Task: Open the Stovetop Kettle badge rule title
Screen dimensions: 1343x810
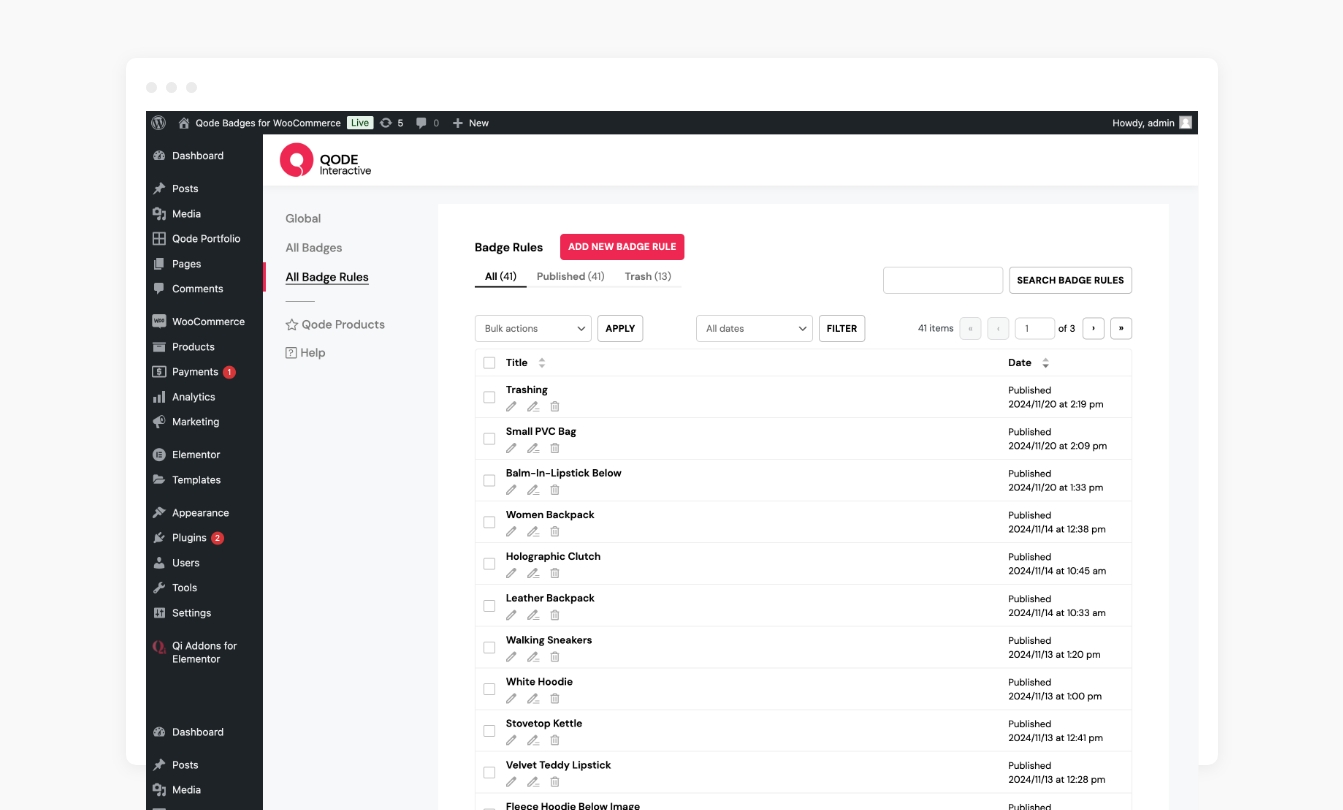Action: click(544, 723)
